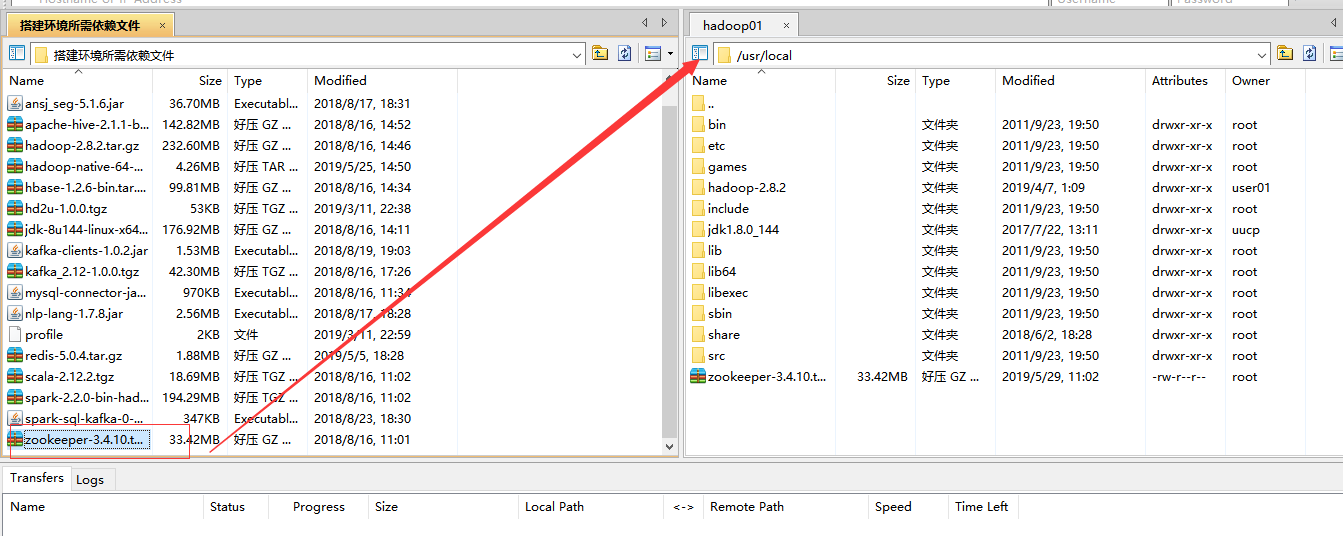The width and height of the screenshot is (1343, 536).
Task: Toggle the remote pane folder tree view
Action: 700,54
